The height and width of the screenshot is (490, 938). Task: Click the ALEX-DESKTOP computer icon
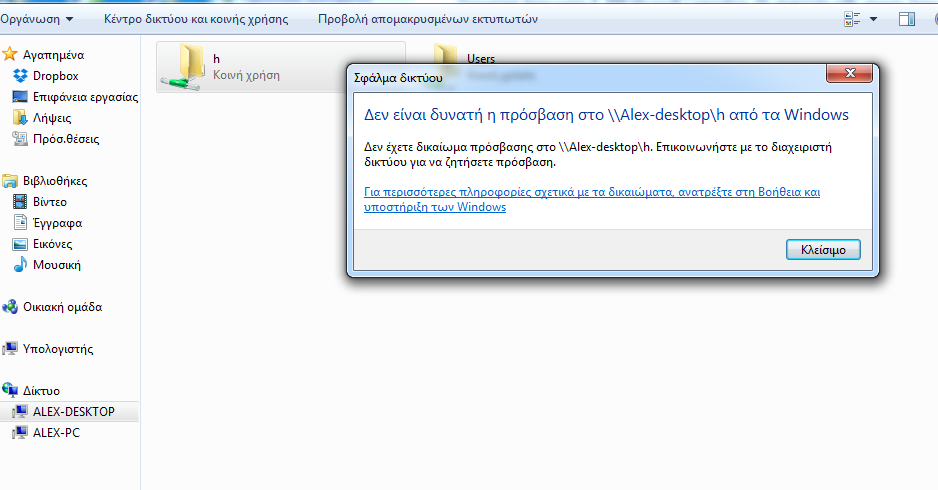pyautogui.click(x=20, y=412)
